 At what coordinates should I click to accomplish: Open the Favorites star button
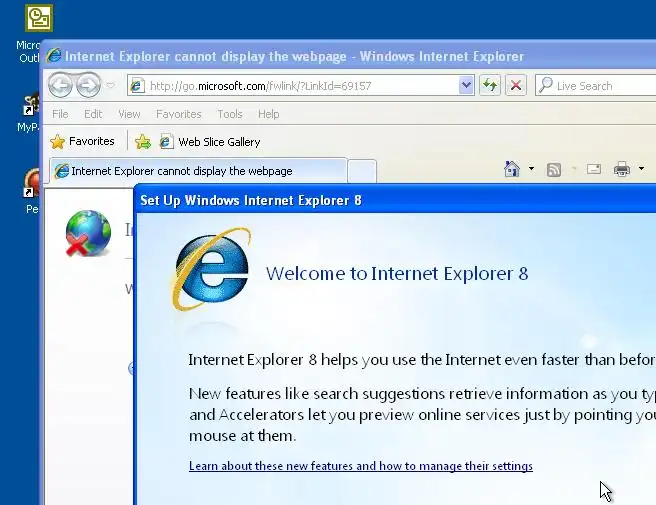click(x=82, y=141)
